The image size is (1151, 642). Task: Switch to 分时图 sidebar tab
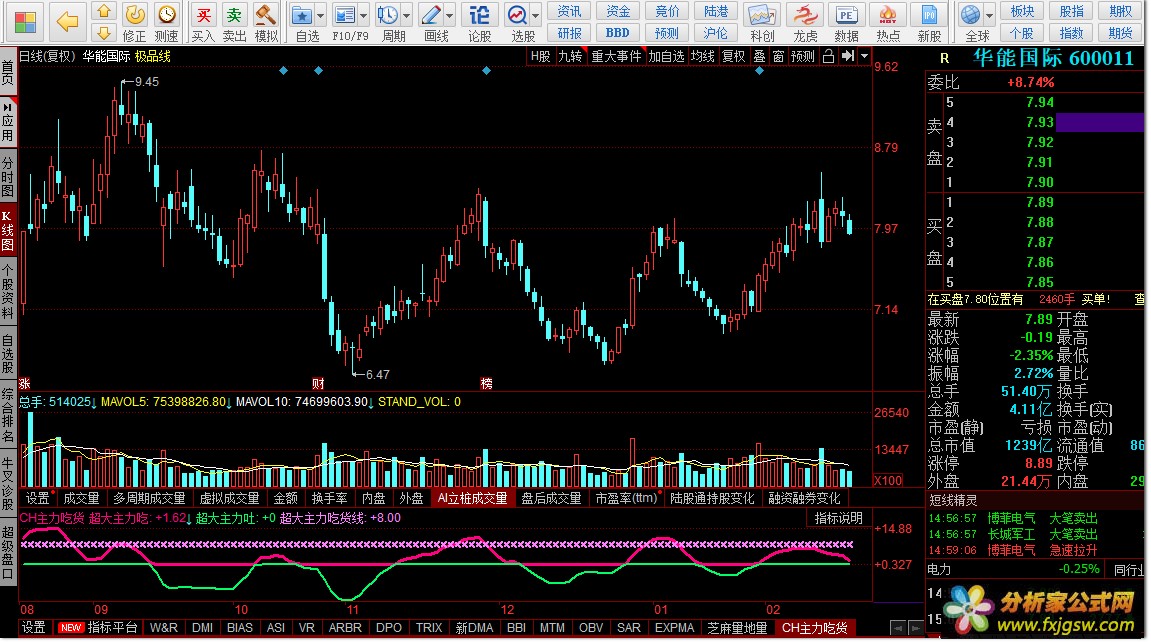coord(7,177)
